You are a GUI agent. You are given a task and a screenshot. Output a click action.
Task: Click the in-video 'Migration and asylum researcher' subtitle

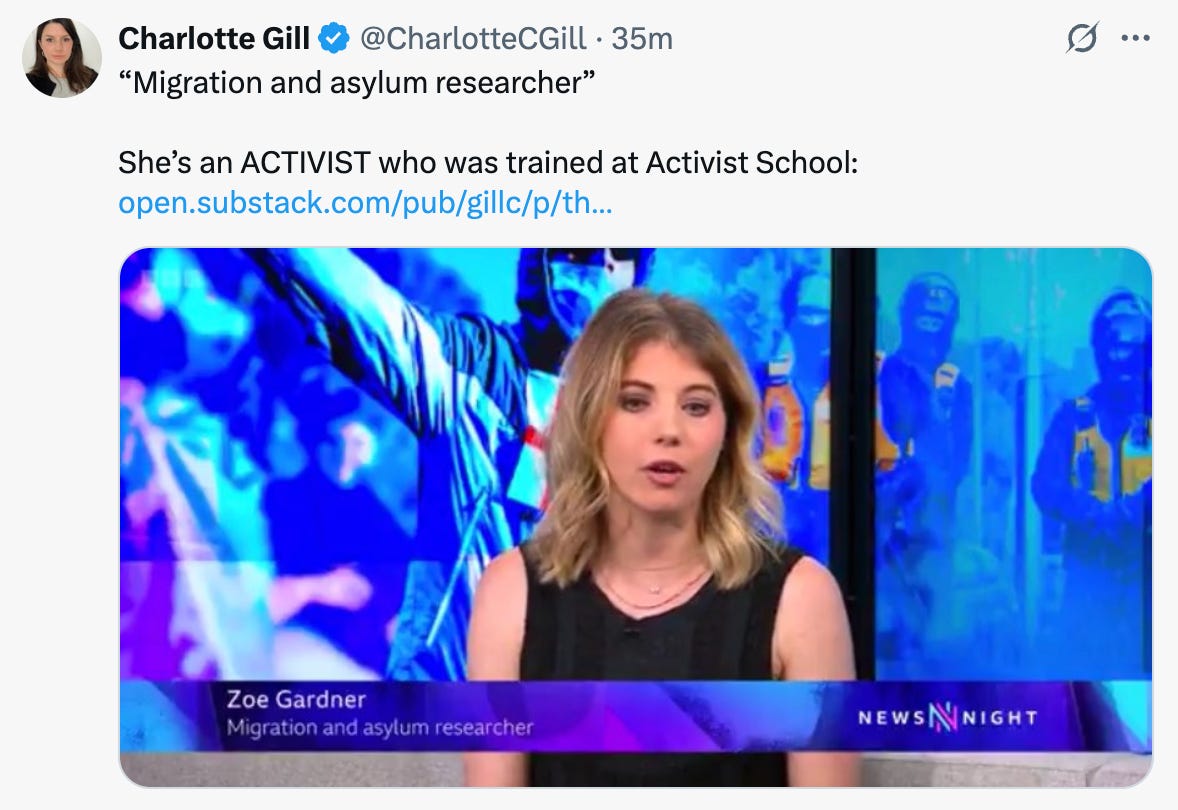(x=379, y=727)
